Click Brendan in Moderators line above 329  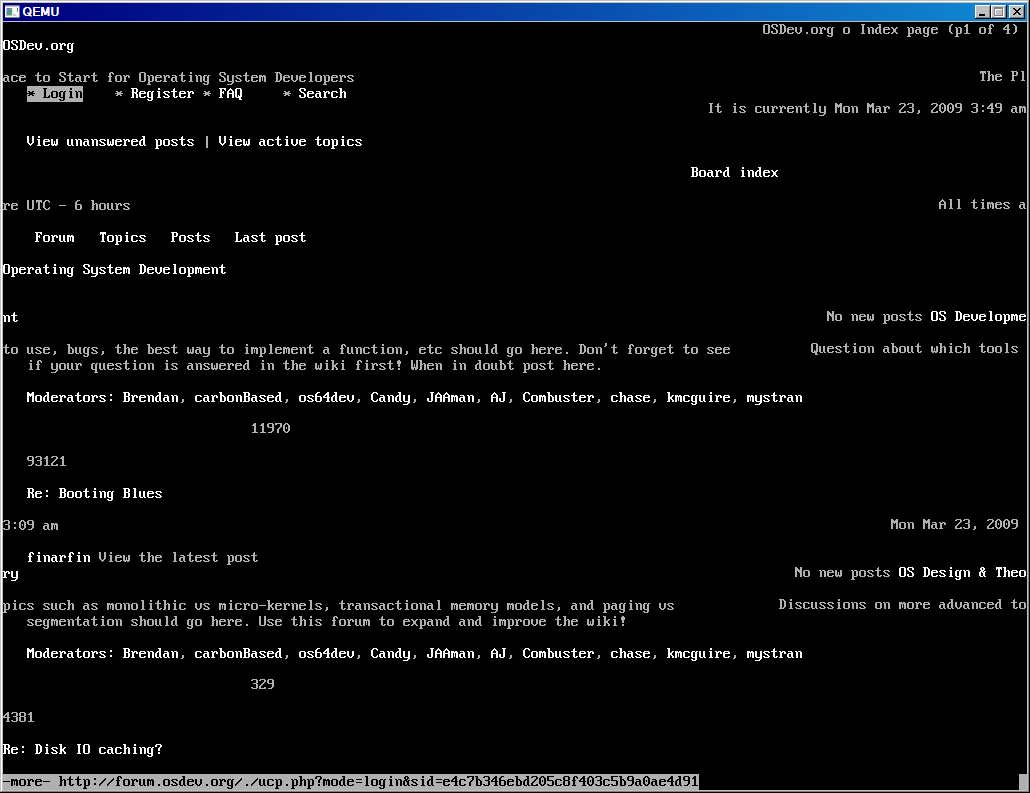pyautogui.click(x=150, y=653)
